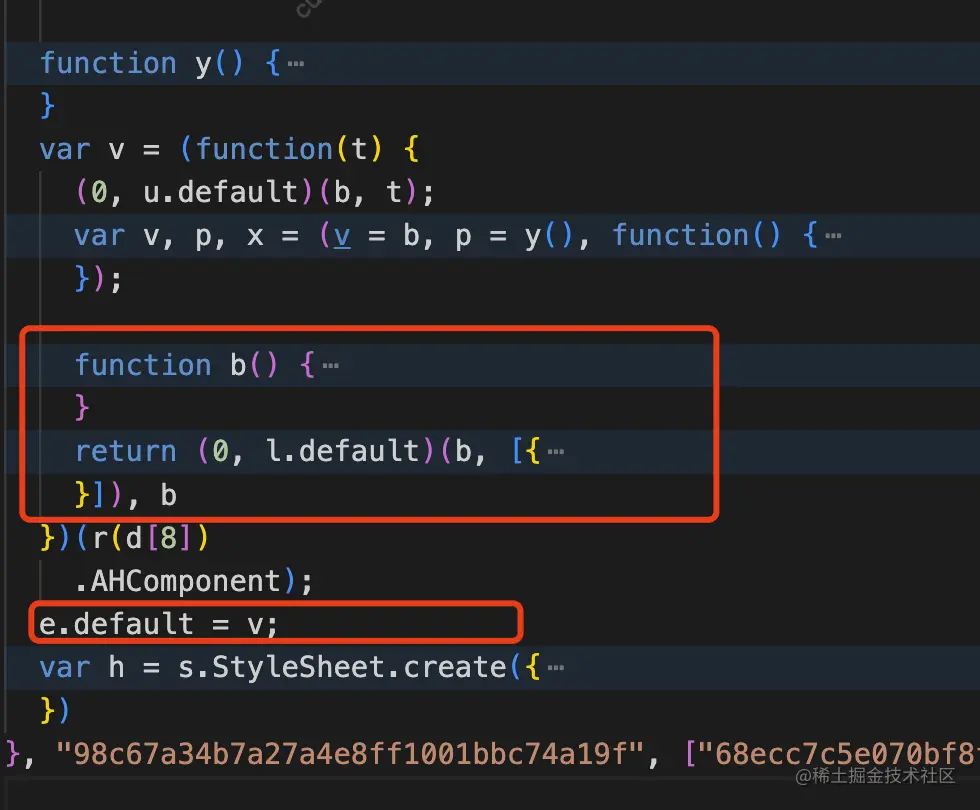Click closing brace under function y()

48,106
